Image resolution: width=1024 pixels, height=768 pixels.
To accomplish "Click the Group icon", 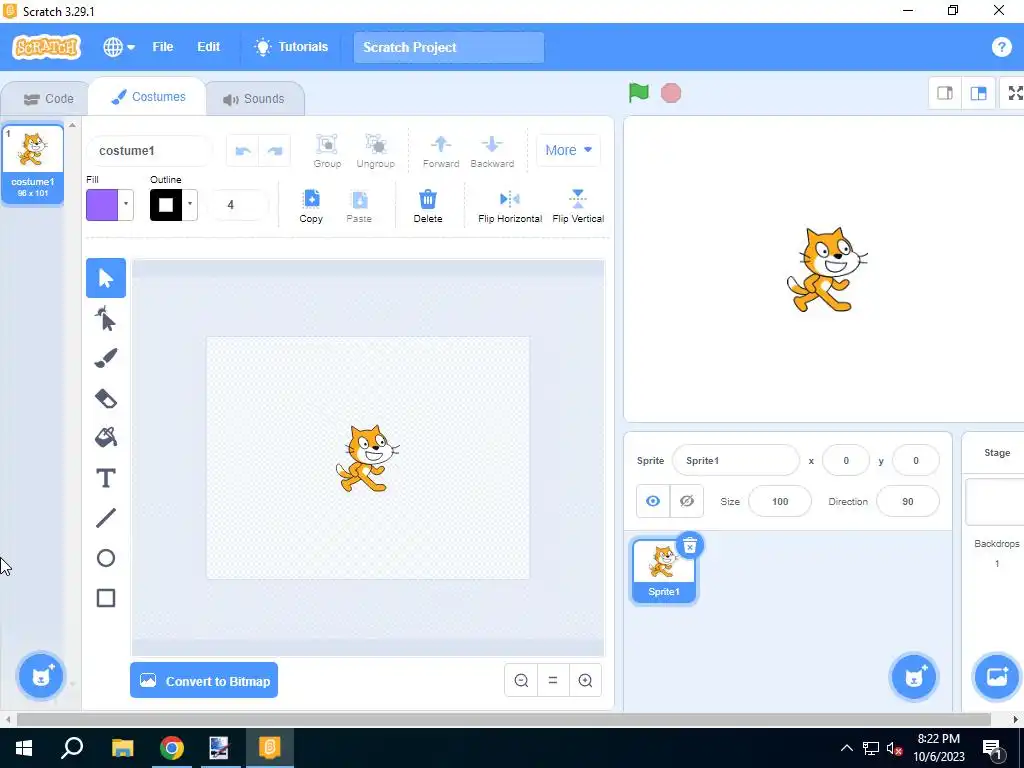I will click(x=327, y=151).
